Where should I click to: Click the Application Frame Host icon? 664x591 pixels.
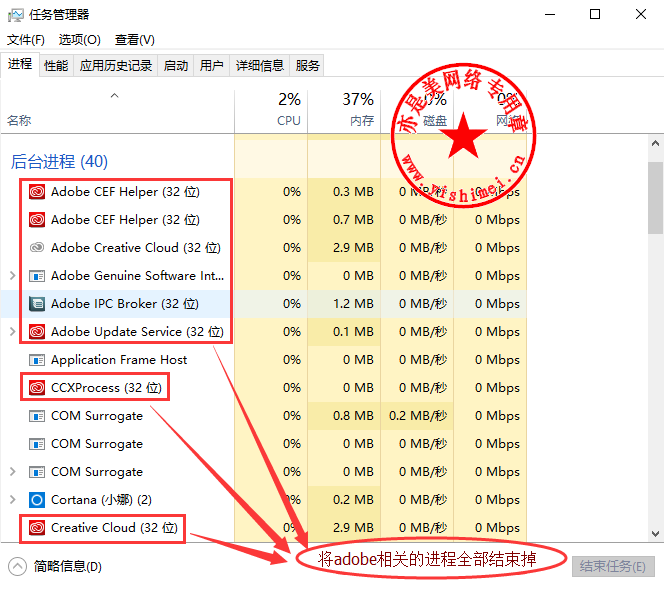[37, 360]
